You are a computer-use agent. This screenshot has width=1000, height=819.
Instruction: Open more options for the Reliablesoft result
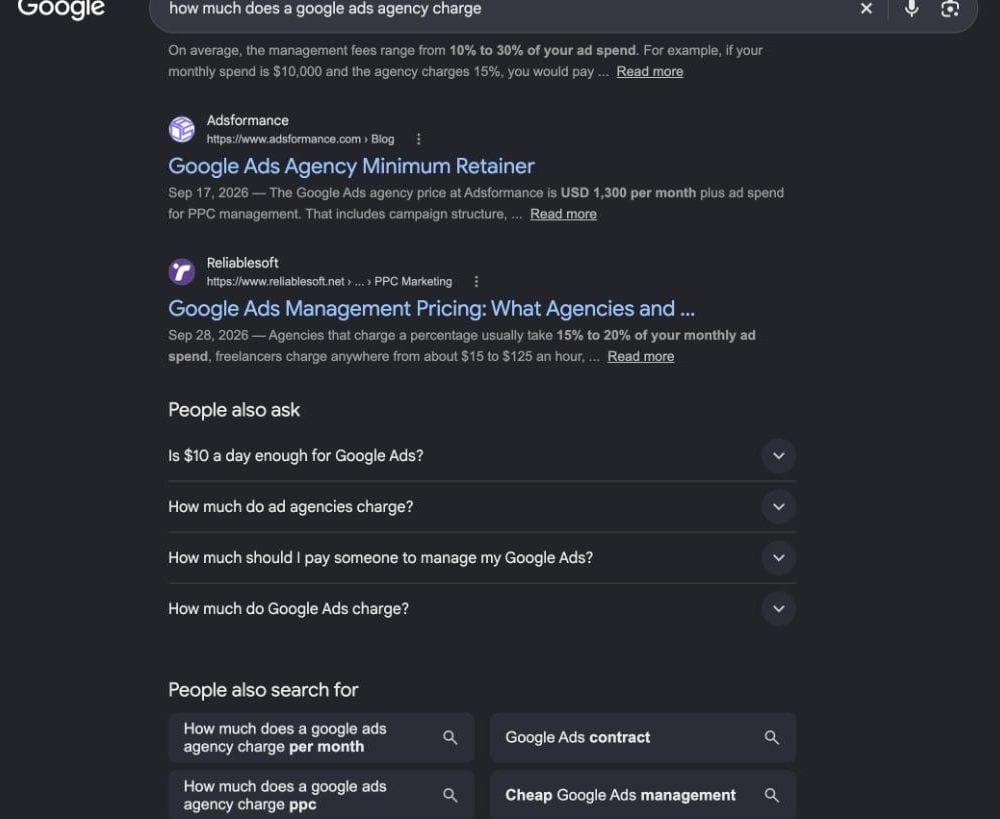click(x=476, y=281)
